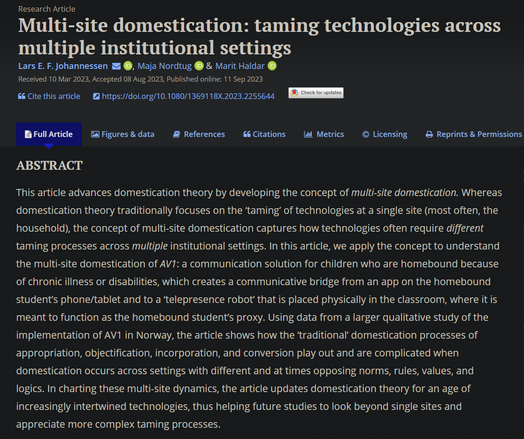Open the doi.org/10.1080/1369118X.2023.2255644 link
Viewport: 524px width, 439px height.
coord(188,96)
